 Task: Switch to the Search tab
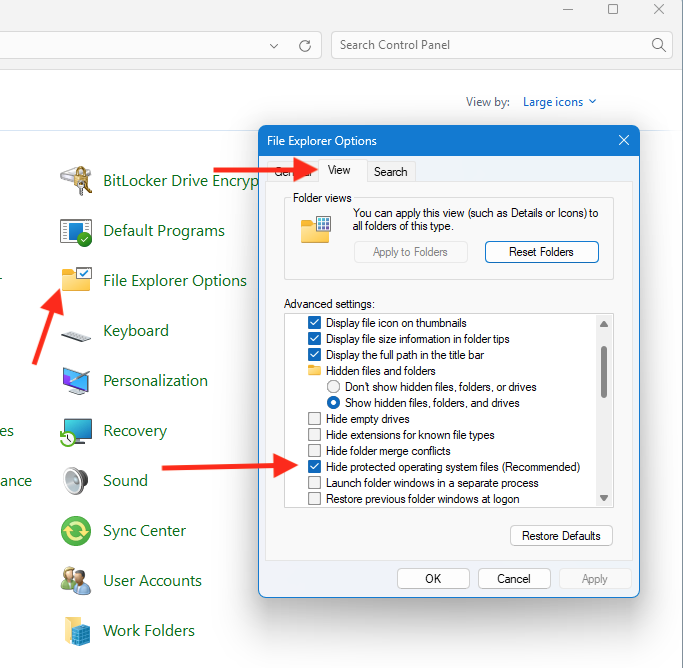click(390, 172)
